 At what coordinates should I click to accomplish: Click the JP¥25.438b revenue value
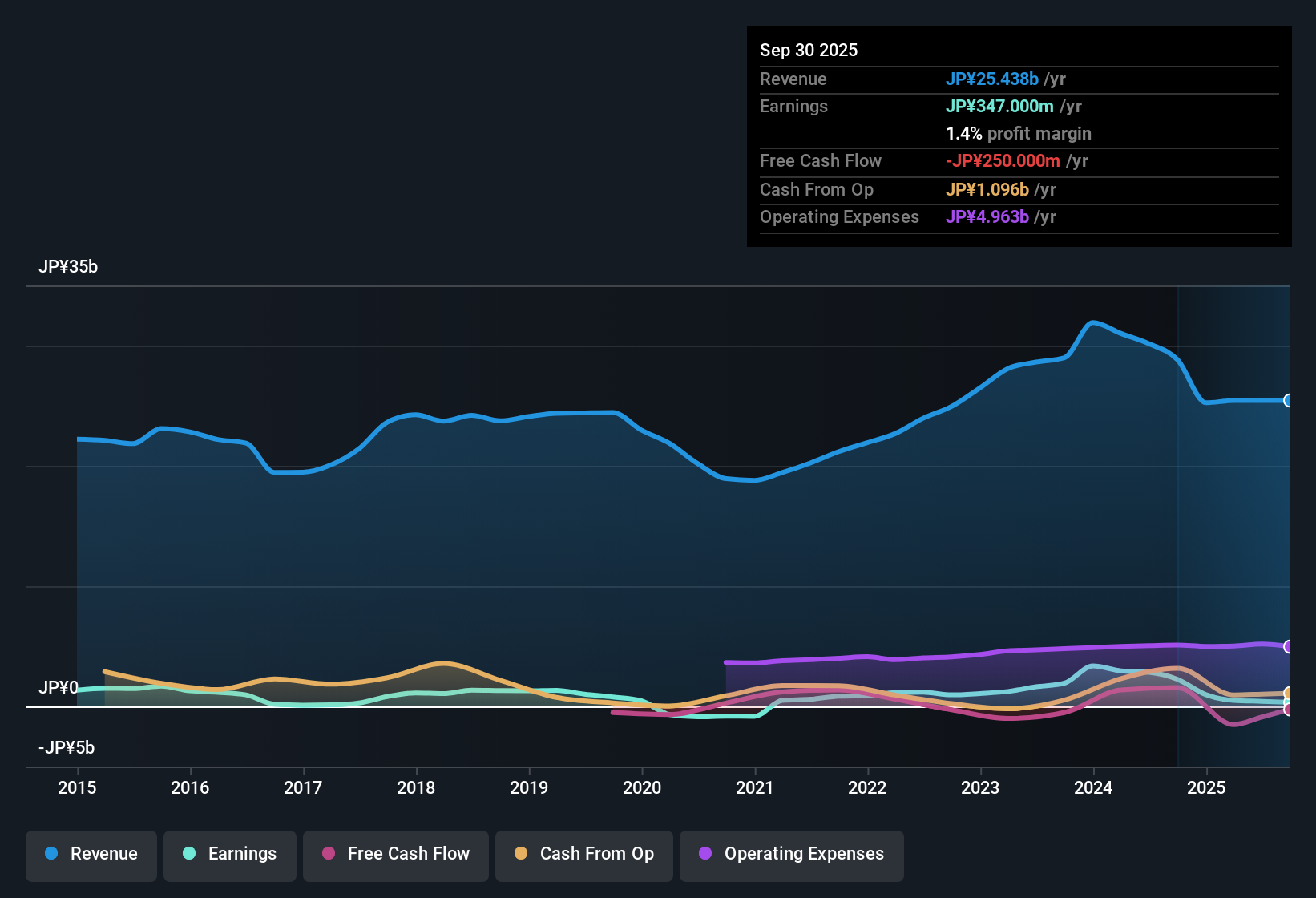tap(993, 79)
